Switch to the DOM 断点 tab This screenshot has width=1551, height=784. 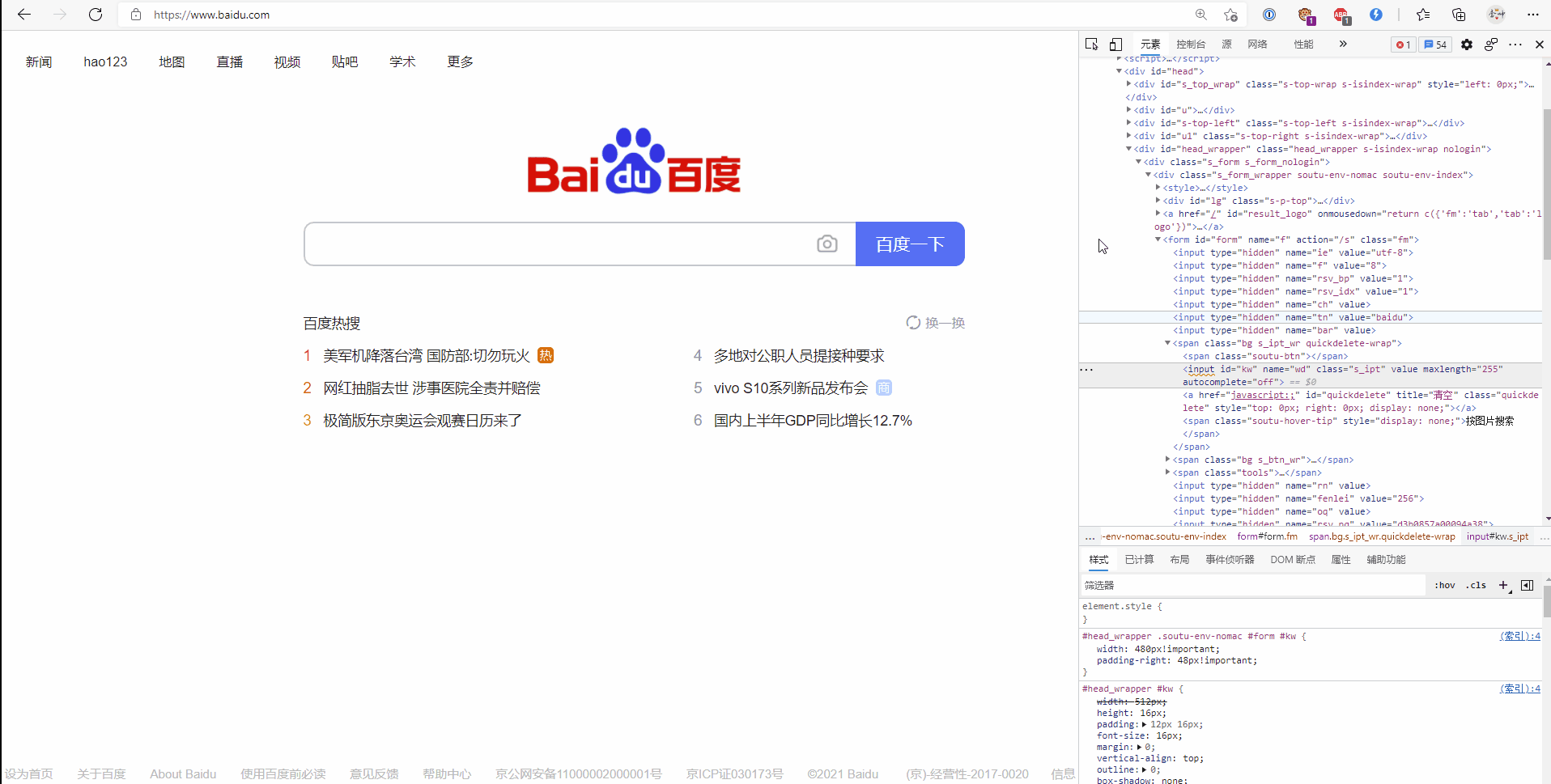click(1293, 560)
